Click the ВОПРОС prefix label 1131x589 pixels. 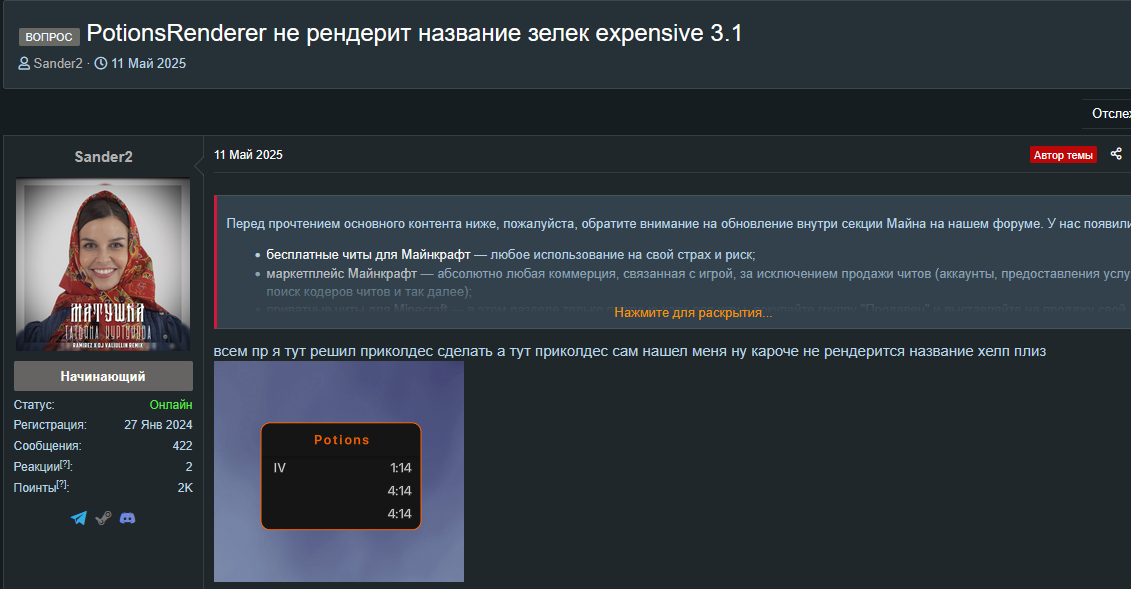click(x=49, y=36)
